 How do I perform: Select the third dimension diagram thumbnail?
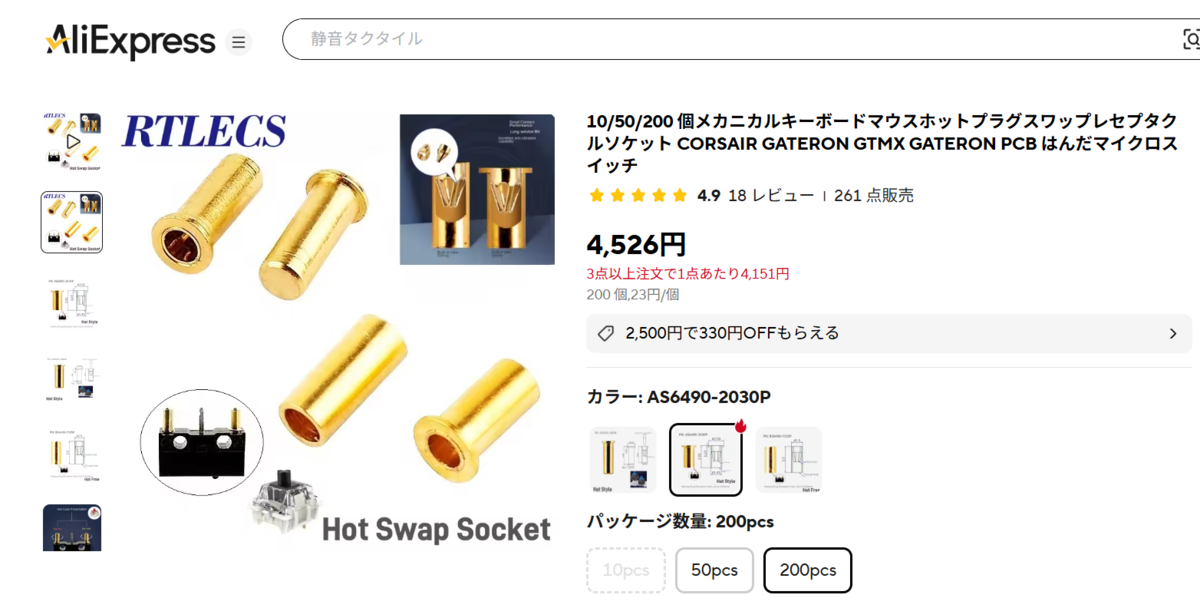point(72,302)
